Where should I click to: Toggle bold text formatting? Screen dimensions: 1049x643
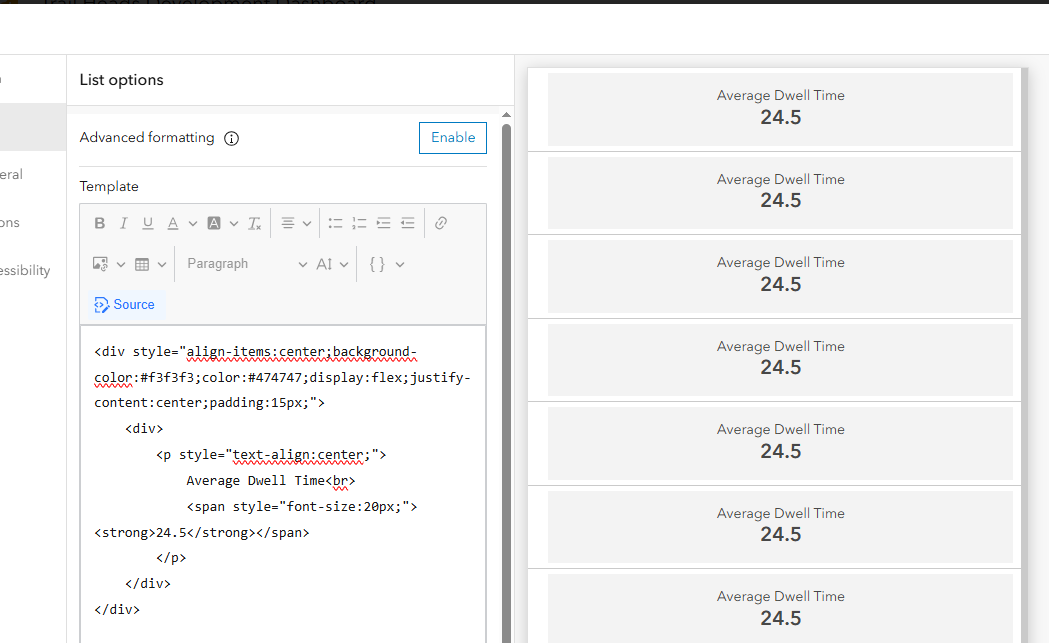(99, 222)
